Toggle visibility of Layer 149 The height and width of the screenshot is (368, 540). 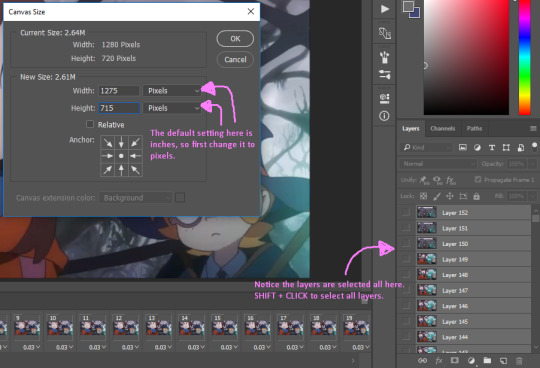pos(406,259)
